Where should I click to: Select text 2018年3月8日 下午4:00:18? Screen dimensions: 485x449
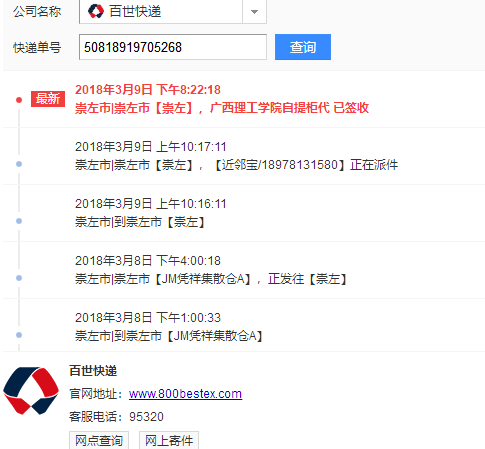148,261
